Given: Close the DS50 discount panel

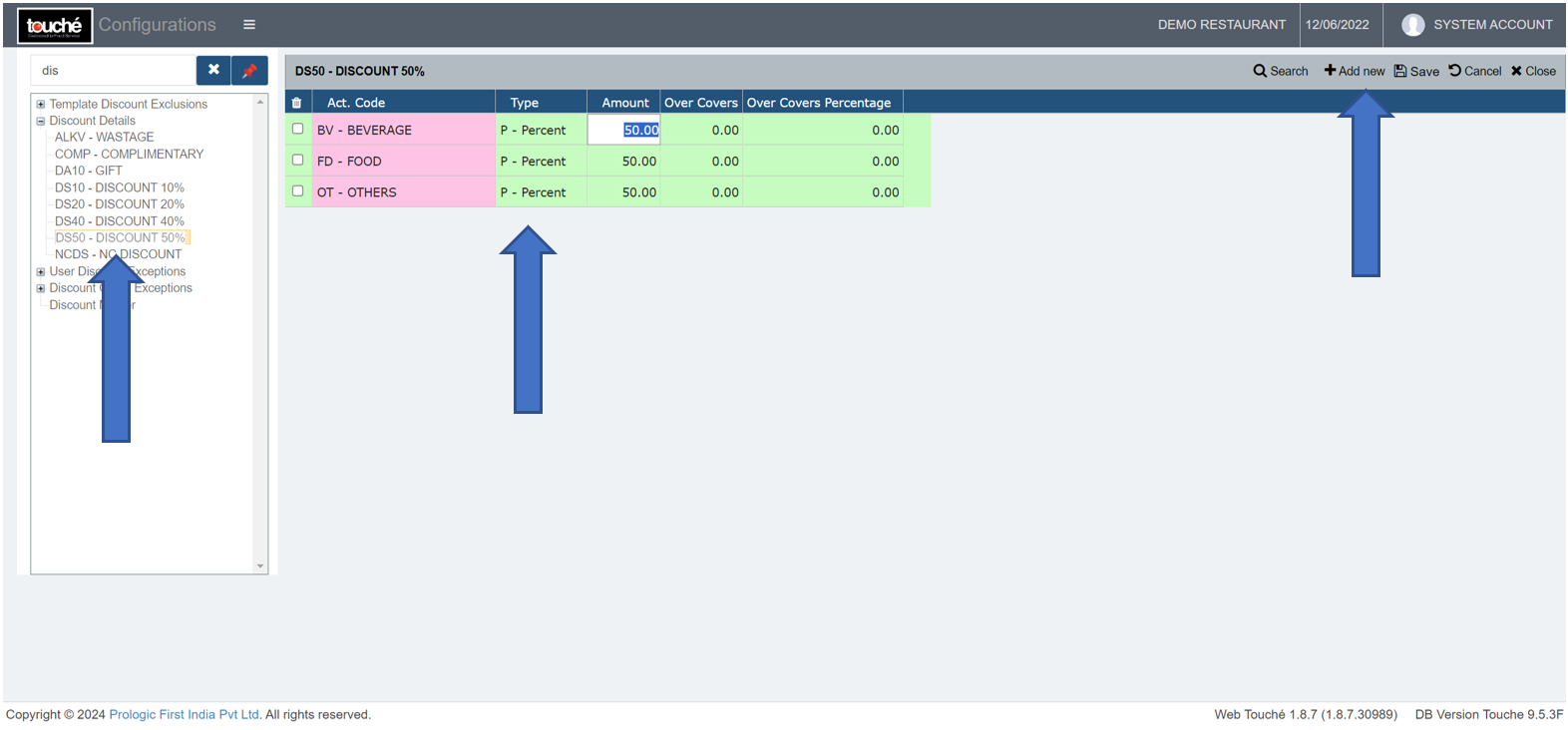Looking at the screenshot, I should (x=1533, y=71).
